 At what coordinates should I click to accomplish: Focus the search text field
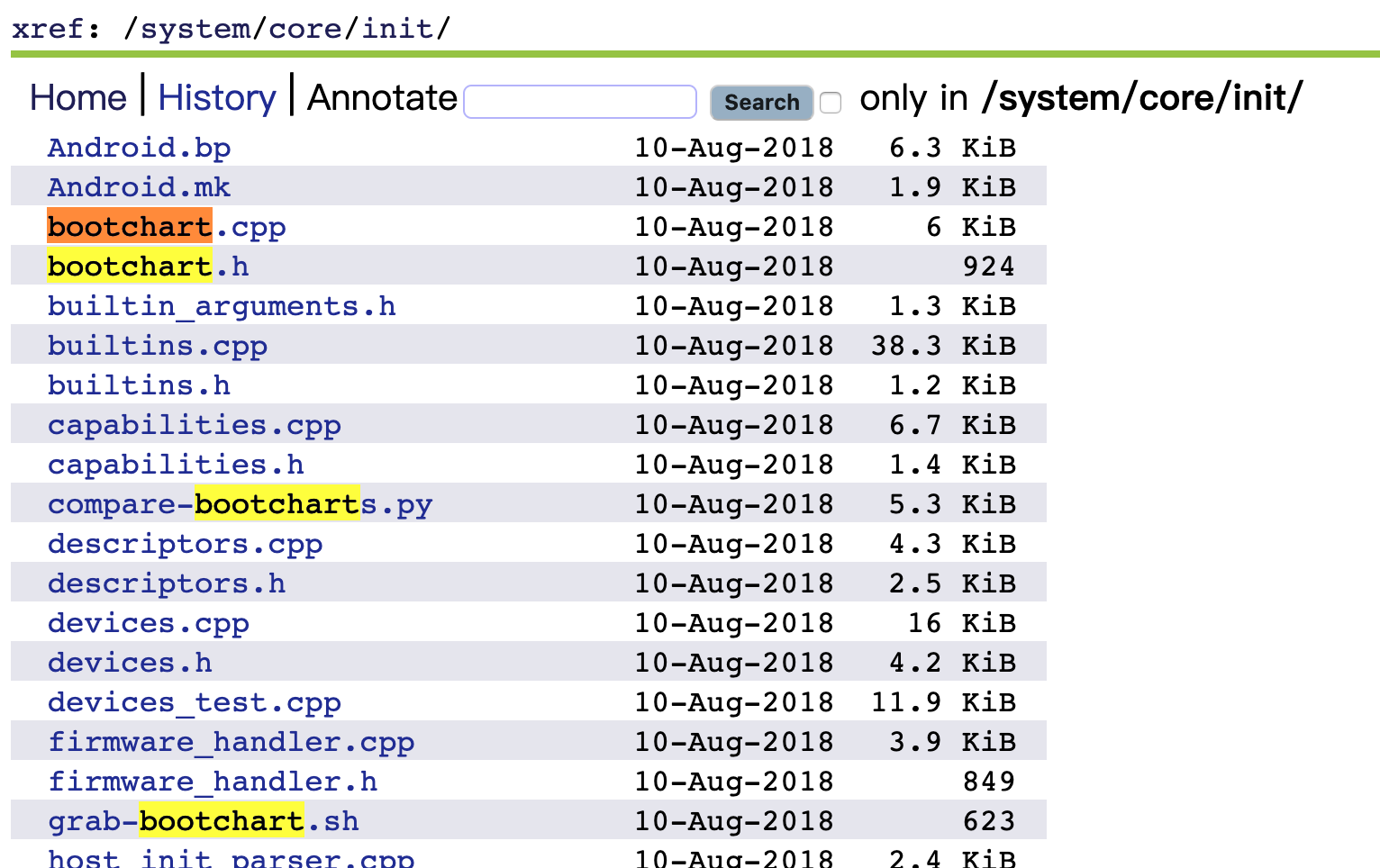(580, 102)
